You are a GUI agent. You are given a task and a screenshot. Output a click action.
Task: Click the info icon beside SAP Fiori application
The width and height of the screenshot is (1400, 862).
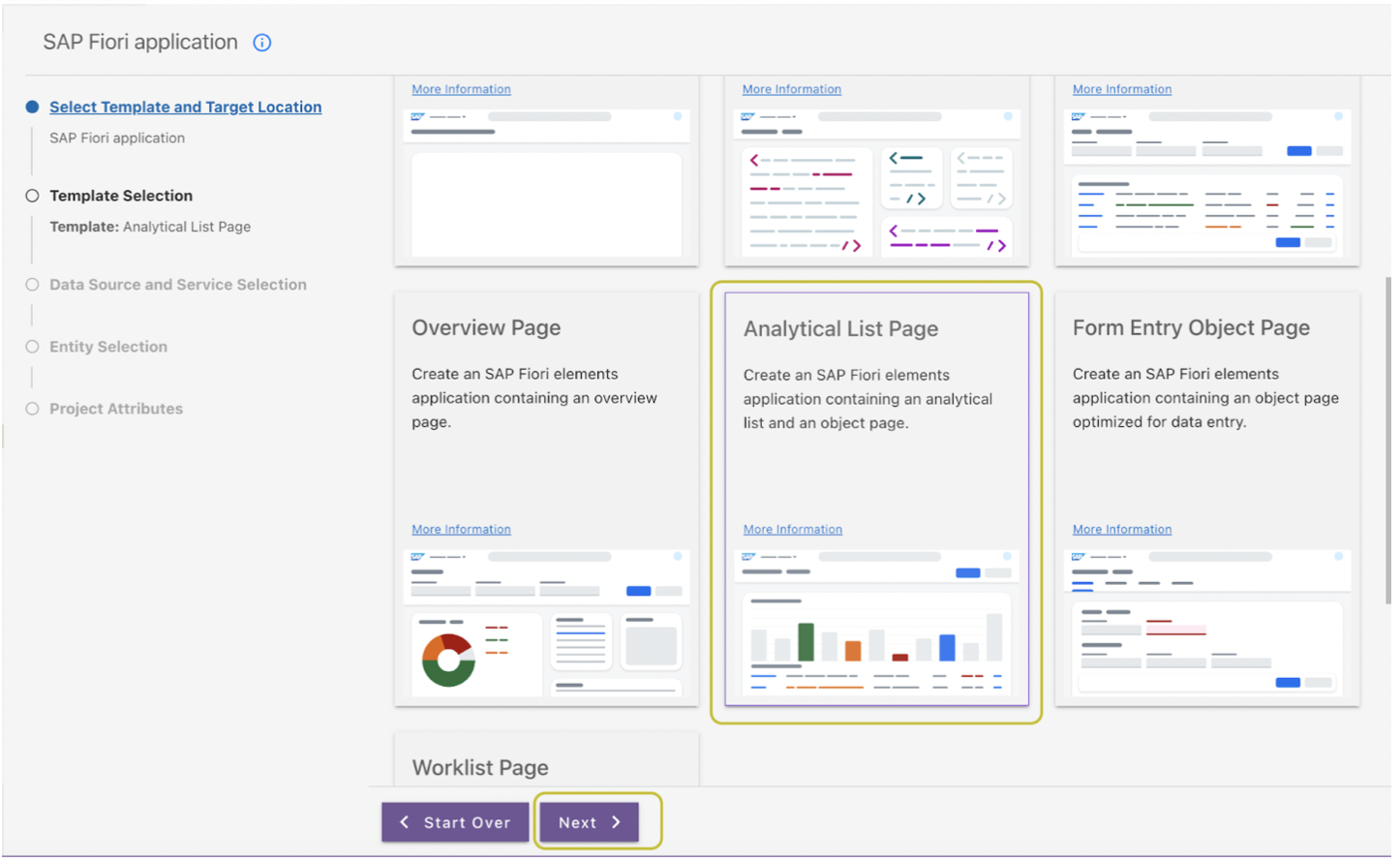coord(262,43)
